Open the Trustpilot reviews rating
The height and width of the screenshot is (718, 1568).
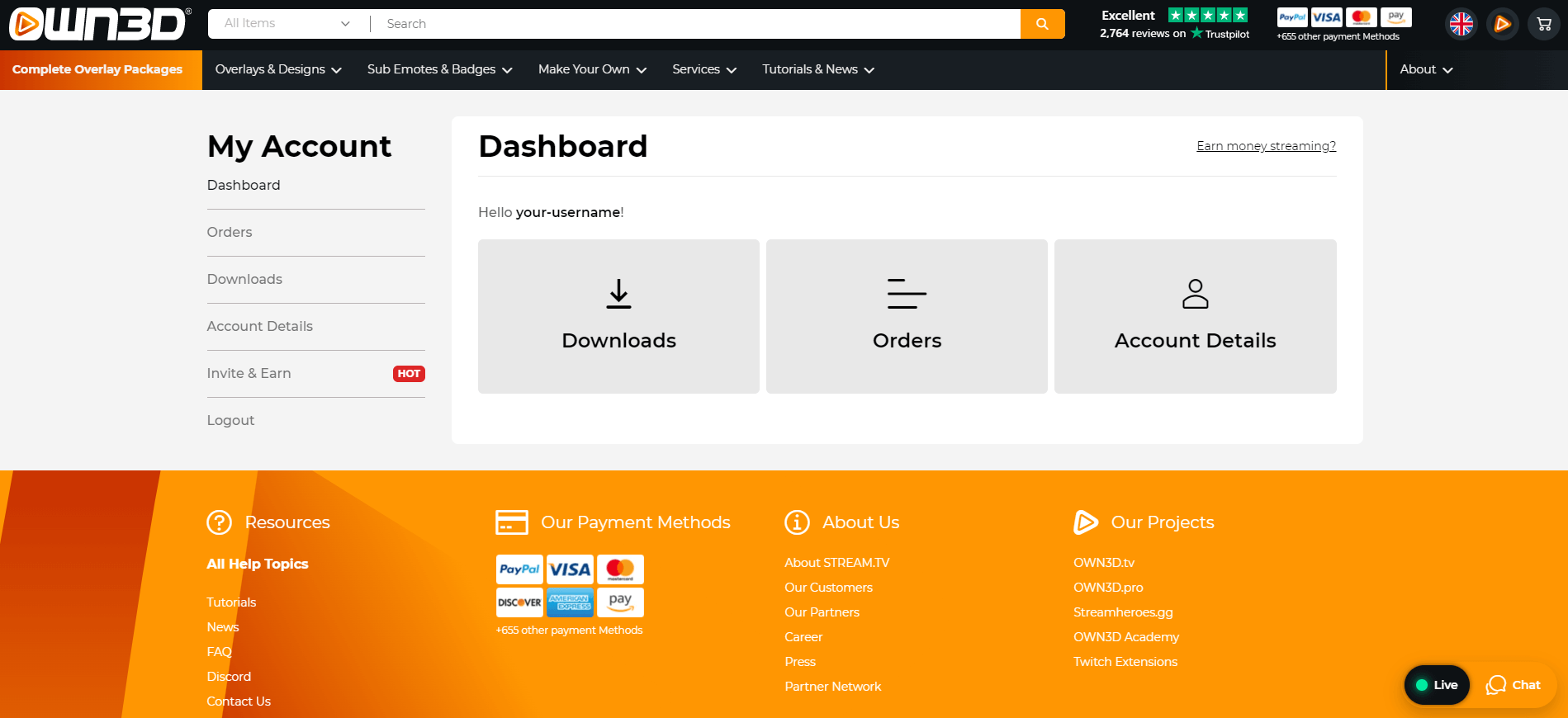pyautogui.click(x=1174, y=24)
